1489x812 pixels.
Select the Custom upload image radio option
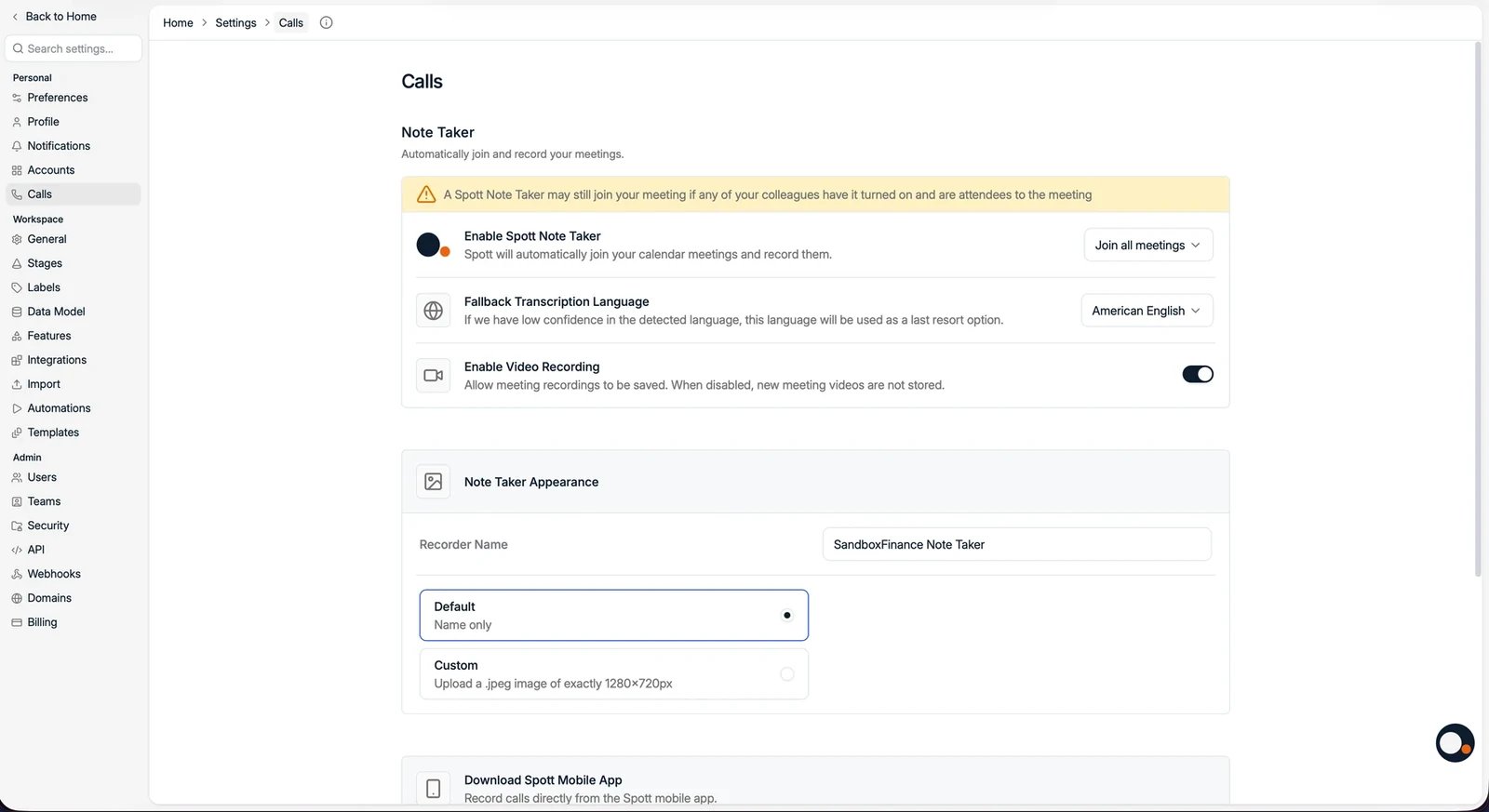click(x=613, y=673)
